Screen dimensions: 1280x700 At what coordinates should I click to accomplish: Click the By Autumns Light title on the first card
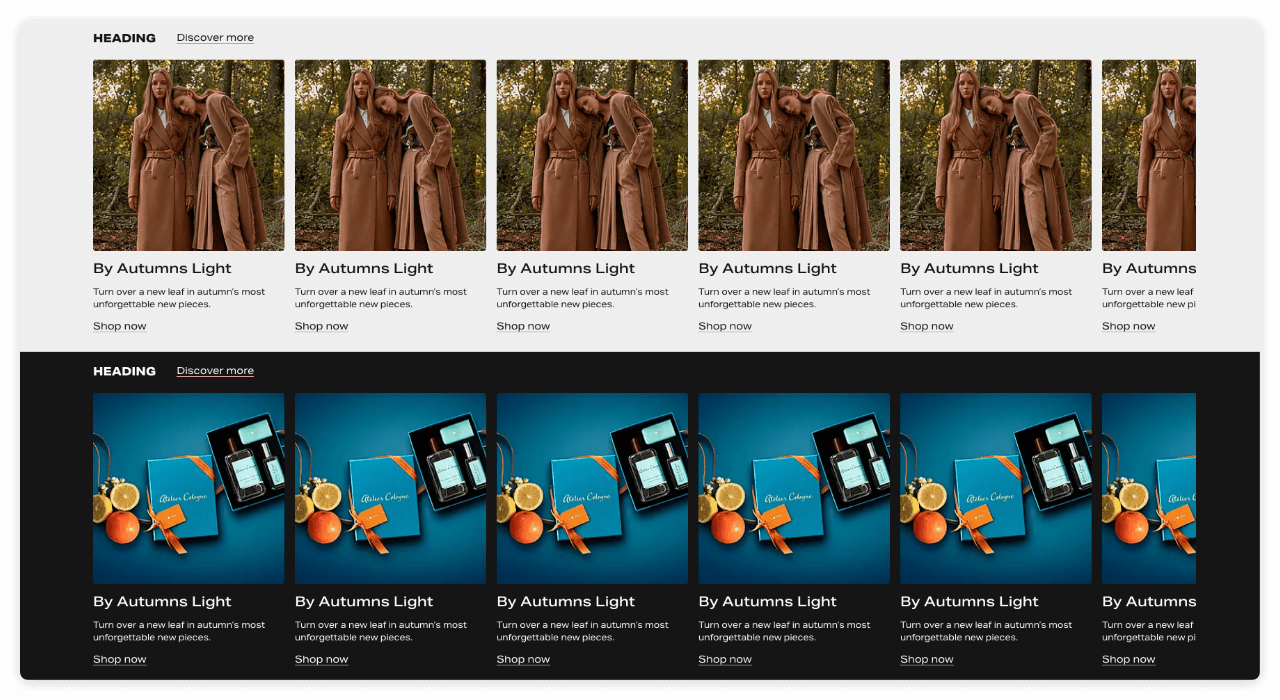162,268
